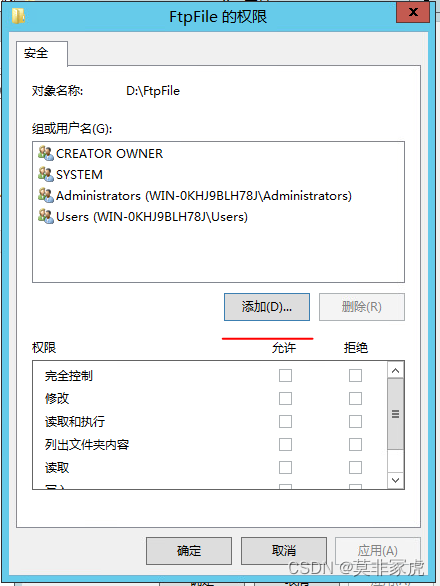Screen dimensions: 440x586
Task: Click 确定 to confirm
Action: tap(189, 550)
